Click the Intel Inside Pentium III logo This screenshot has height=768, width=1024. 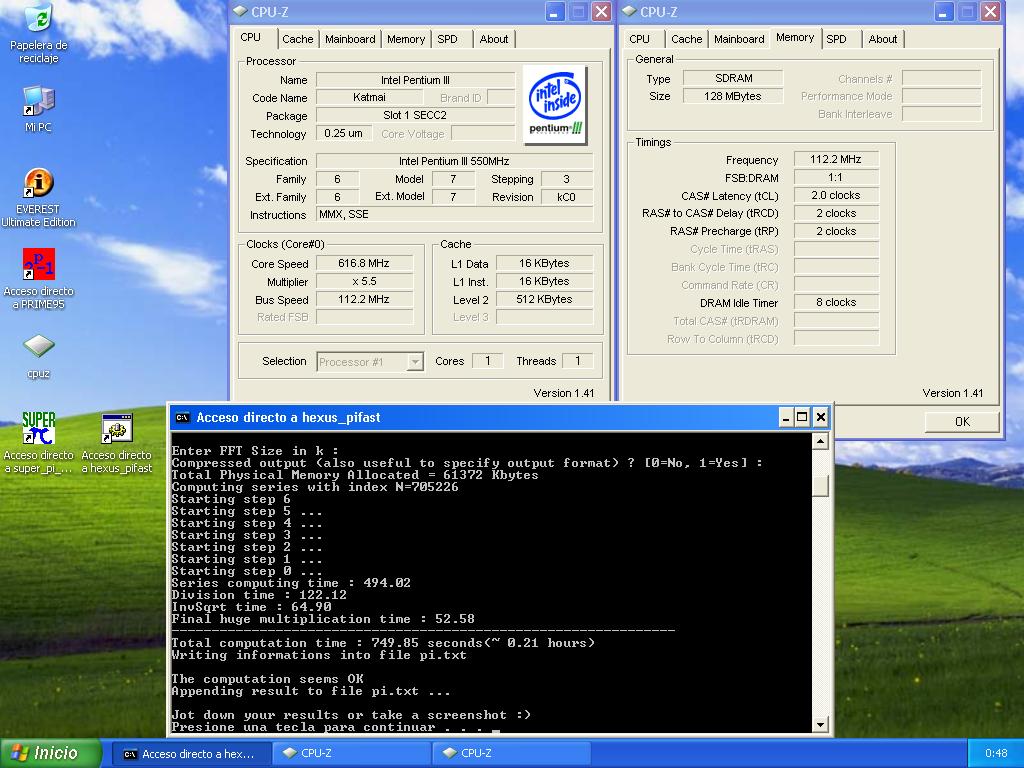[555, 105]
